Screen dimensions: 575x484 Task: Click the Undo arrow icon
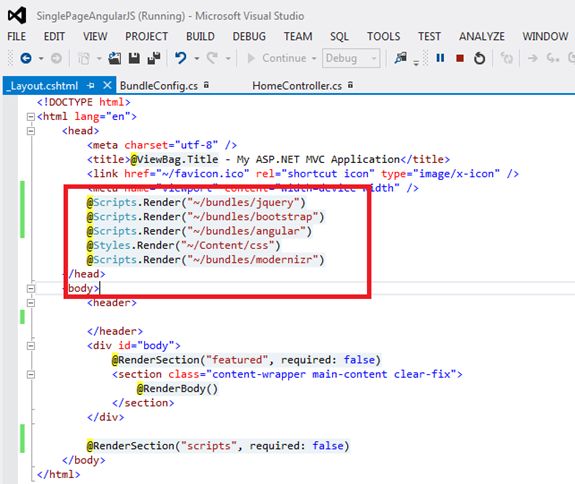(x=180, y=58)
